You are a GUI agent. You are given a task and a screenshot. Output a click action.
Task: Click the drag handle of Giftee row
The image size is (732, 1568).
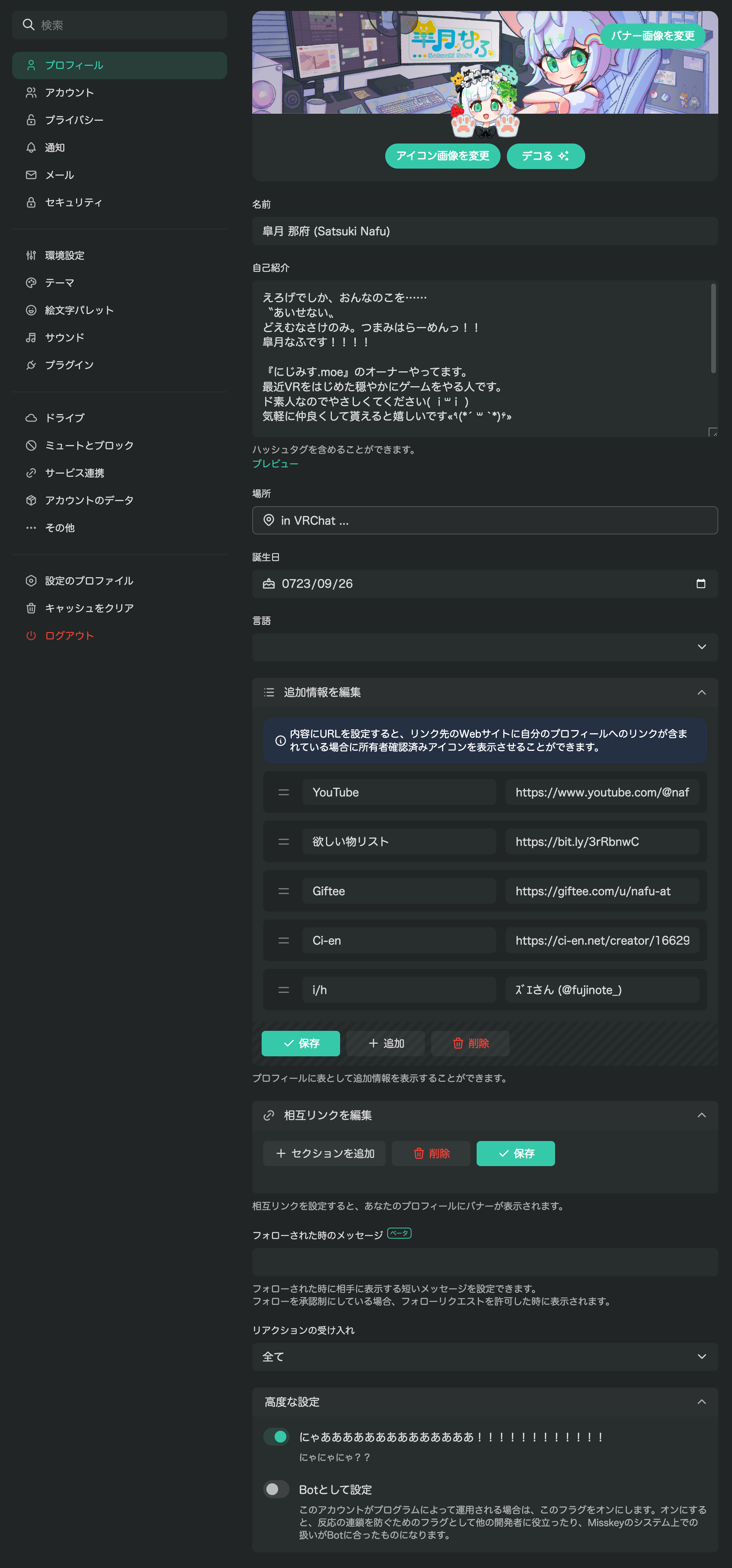[284, 890]
